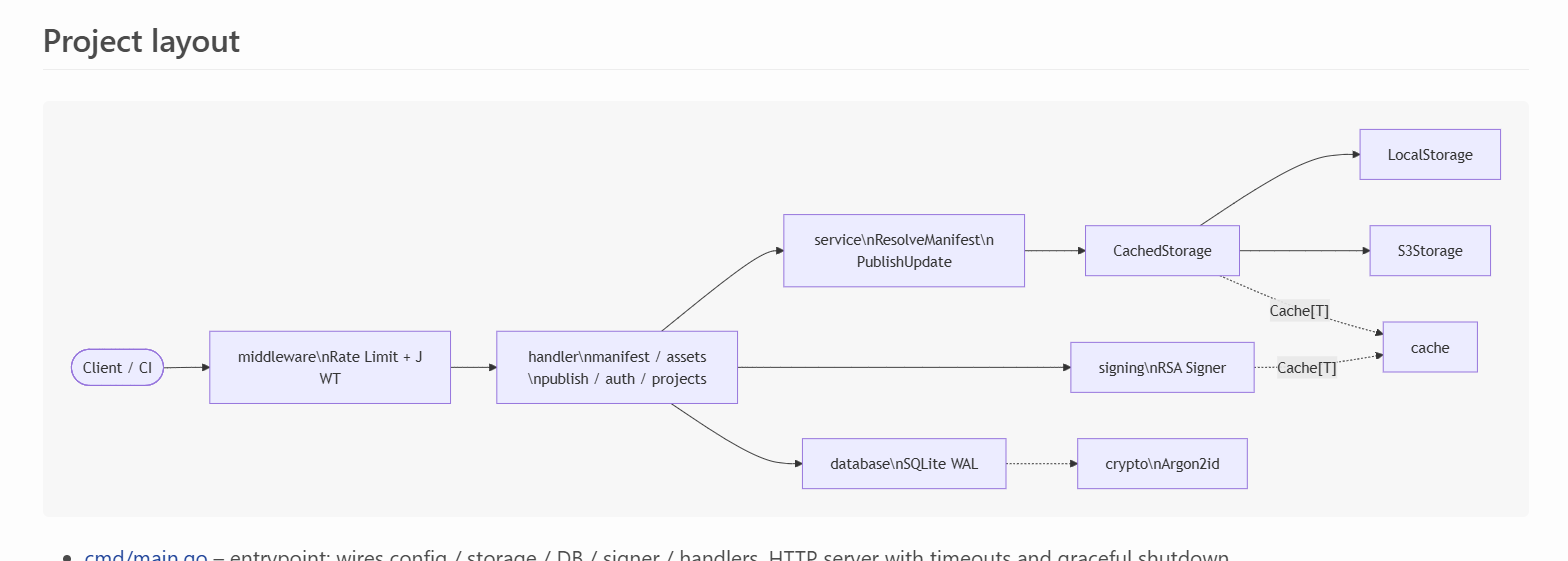Select the service ResolveManifest PublishUpdate node
1568x561 pixels.
[x=903, y=250]
